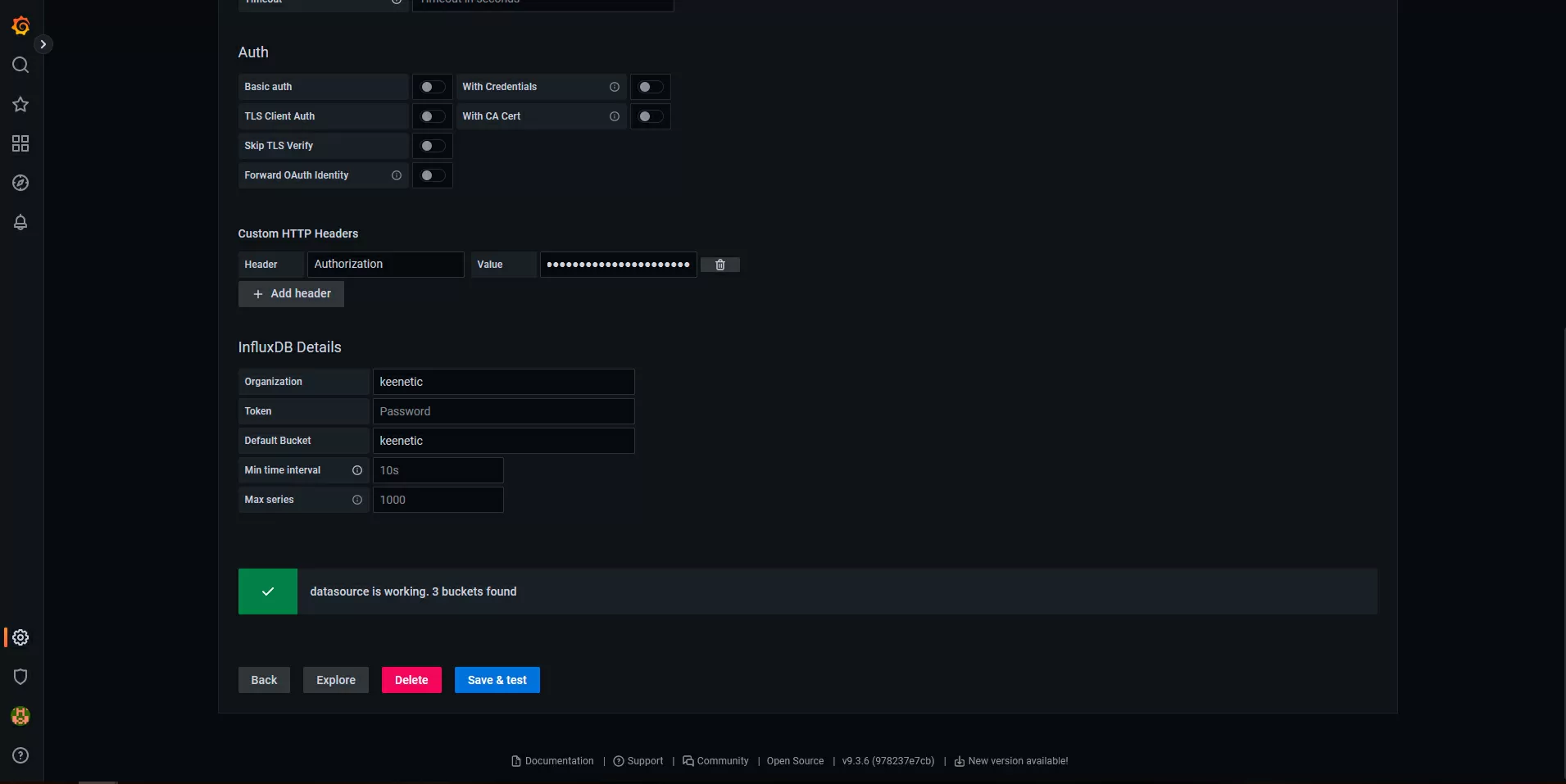Open the Open Source footer link

coord(795,761)
